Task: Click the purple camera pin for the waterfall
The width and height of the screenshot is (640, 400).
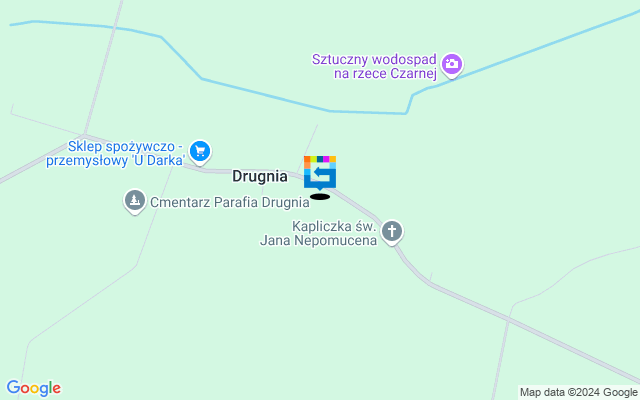Action: 451,65
